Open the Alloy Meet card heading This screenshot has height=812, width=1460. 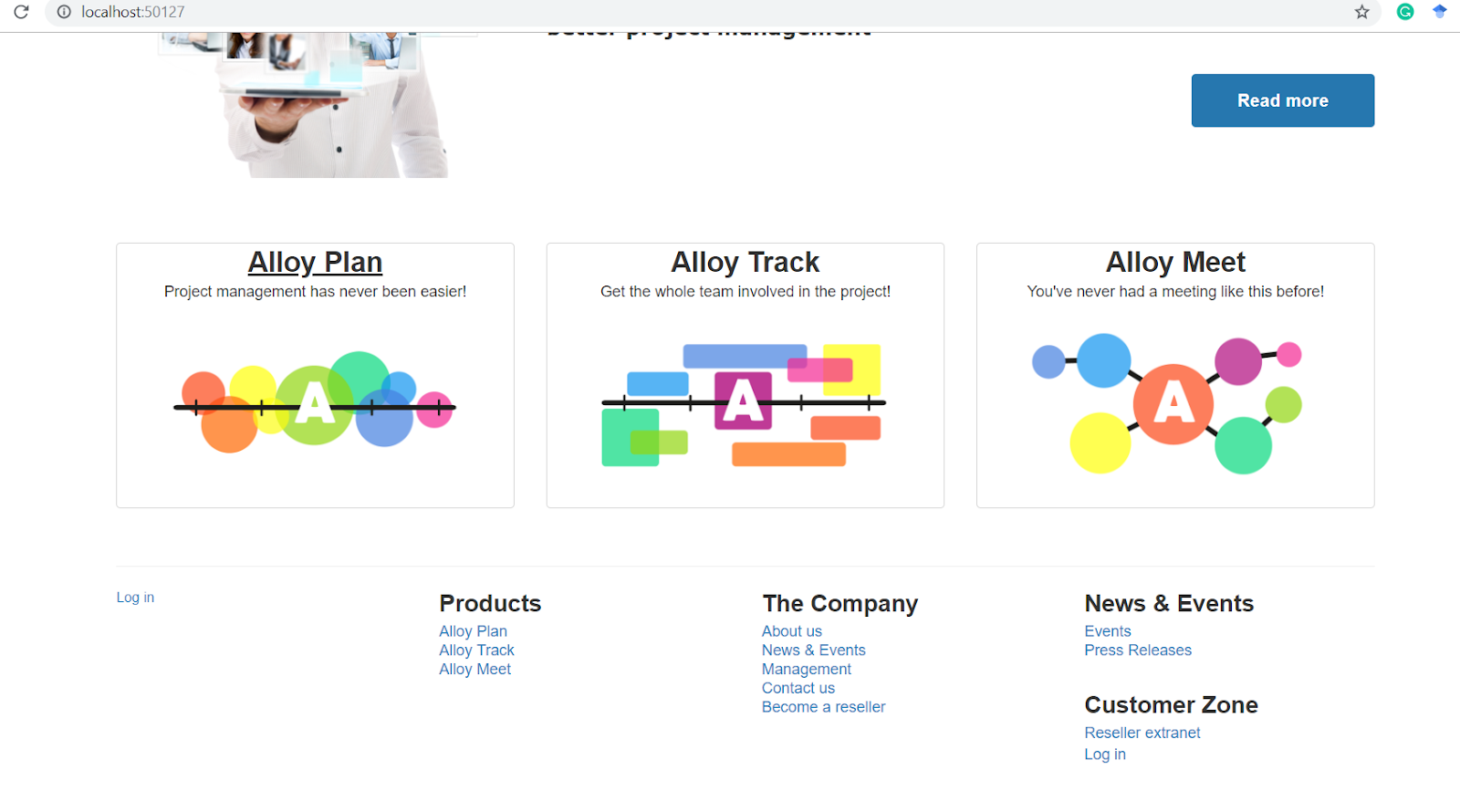click(x=1174, y=263)
